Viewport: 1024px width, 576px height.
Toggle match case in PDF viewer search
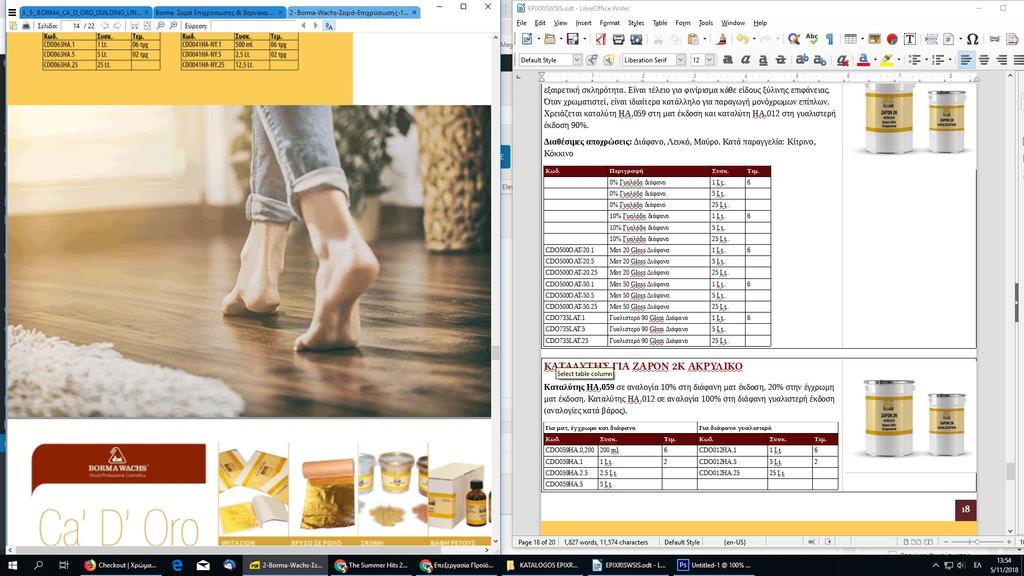coord(328,25)
